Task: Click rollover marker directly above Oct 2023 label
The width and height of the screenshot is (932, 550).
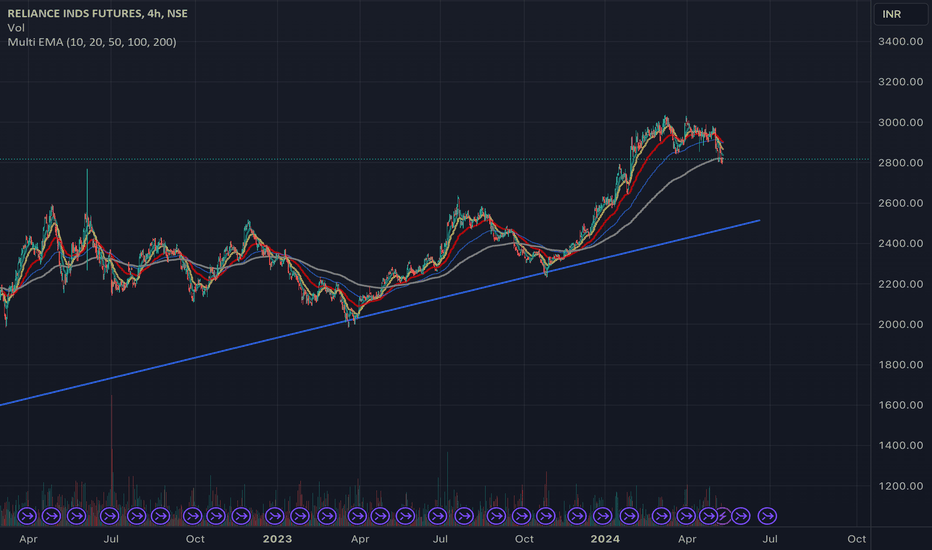Action: tap(521, 516)
